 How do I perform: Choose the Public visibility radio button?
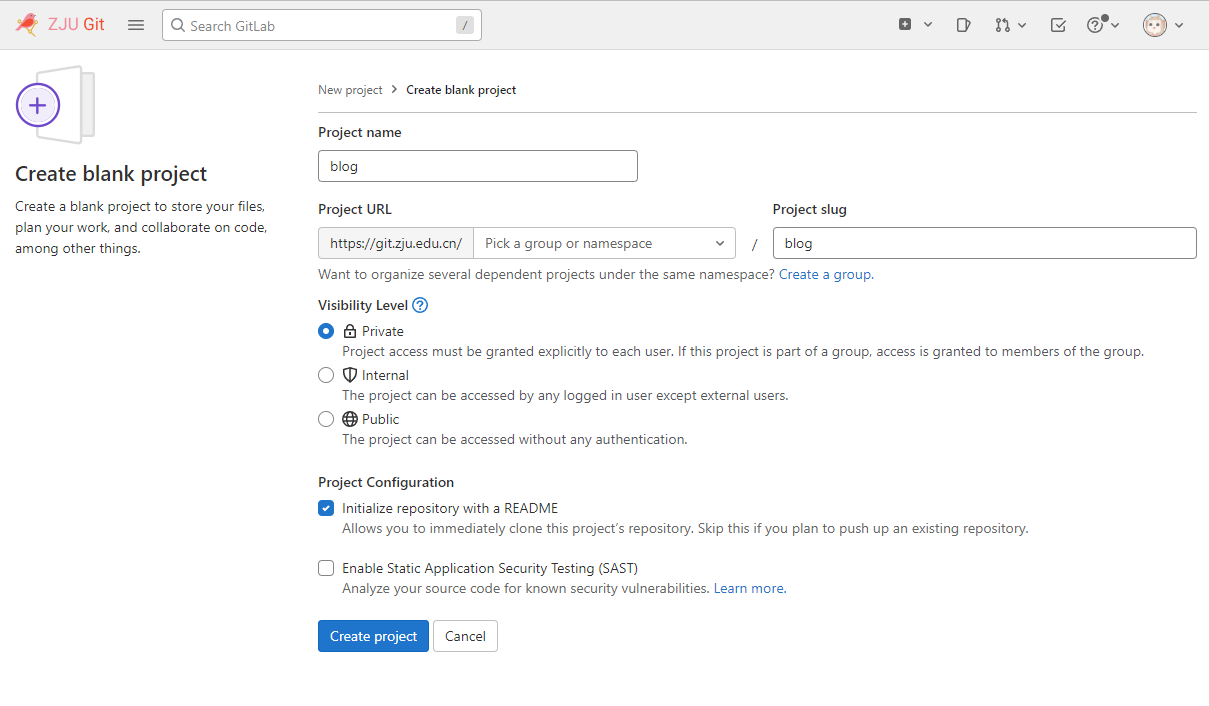(326, 419)
